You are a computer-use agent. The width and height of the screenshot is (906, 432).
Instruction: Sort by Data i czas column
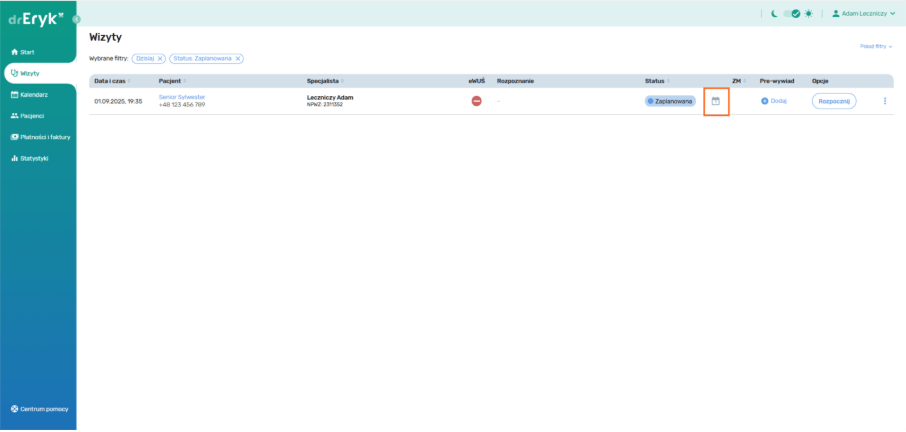[112, 81]
